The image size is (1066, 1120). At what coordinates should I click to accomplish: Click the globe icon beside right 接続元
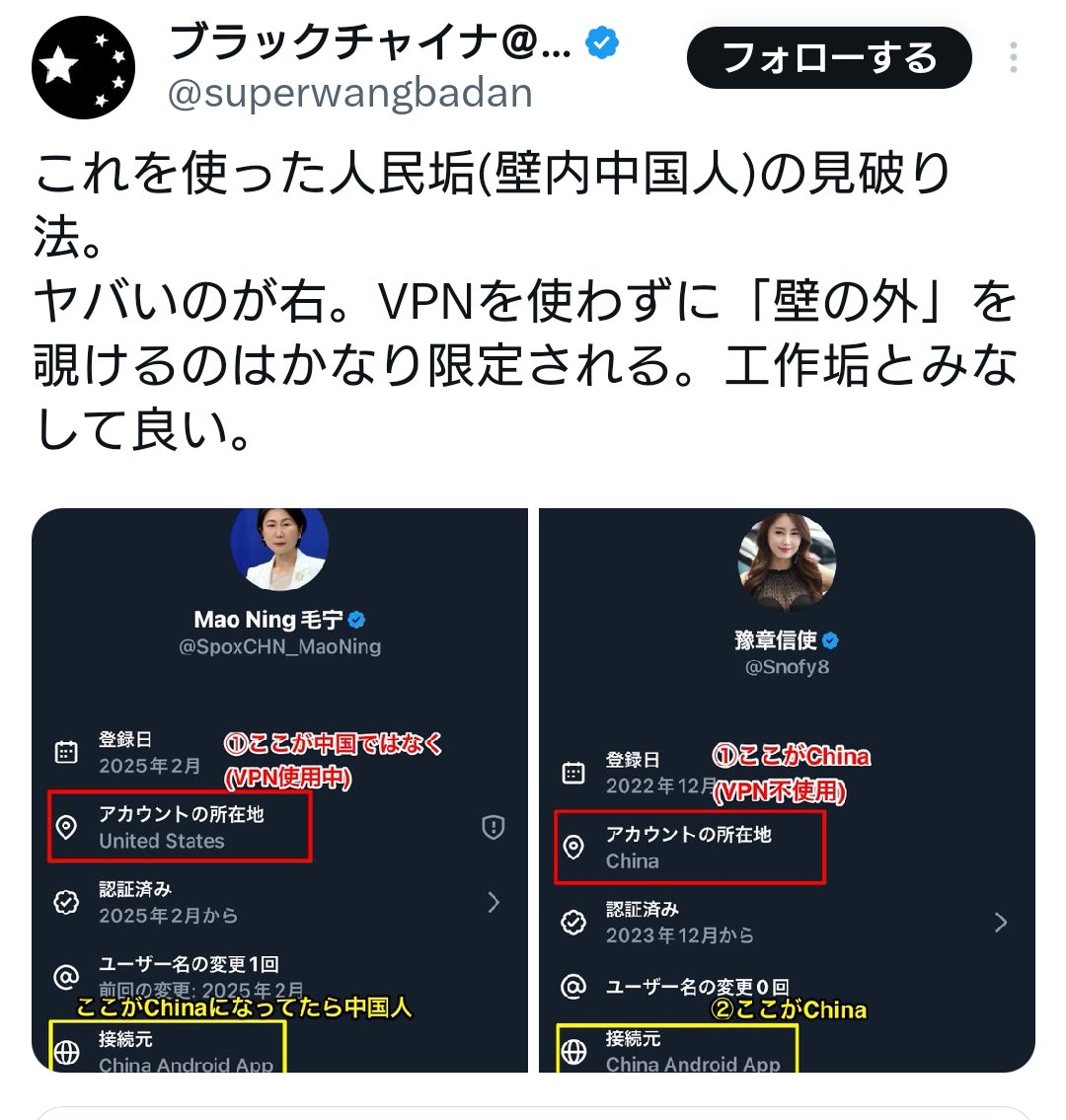point(573,1052)
